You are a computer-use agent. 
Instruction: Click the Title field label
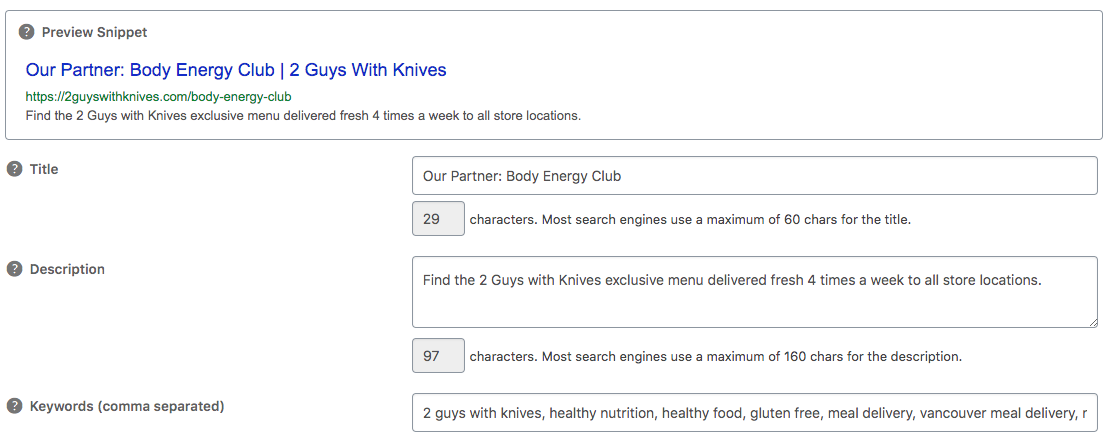44,169
